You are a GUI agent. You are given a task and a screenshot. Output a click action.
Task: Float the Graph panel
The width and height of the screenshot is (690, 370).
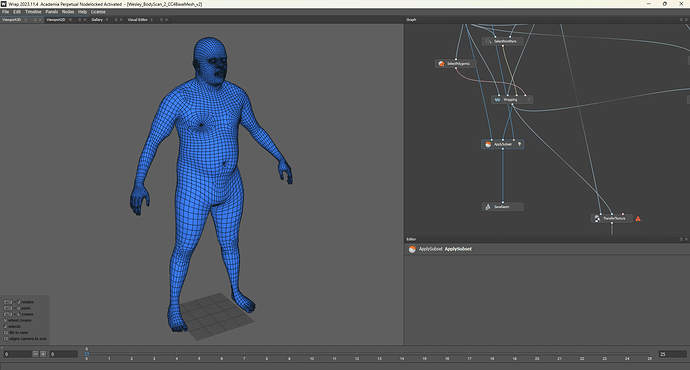coord(681,20)
